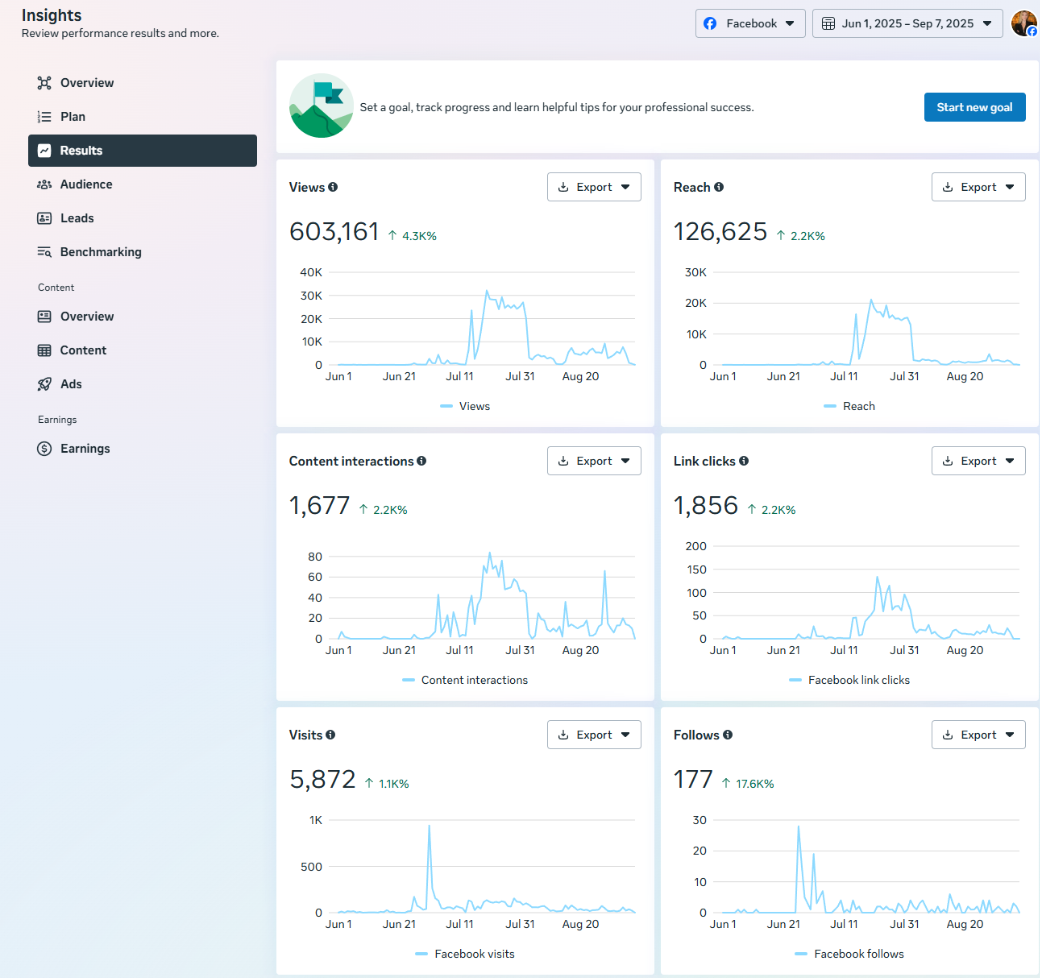Screen dimensions: 1040x978
Task: Open your profile avatar in the top right
Action: (x=1024, y=23)
